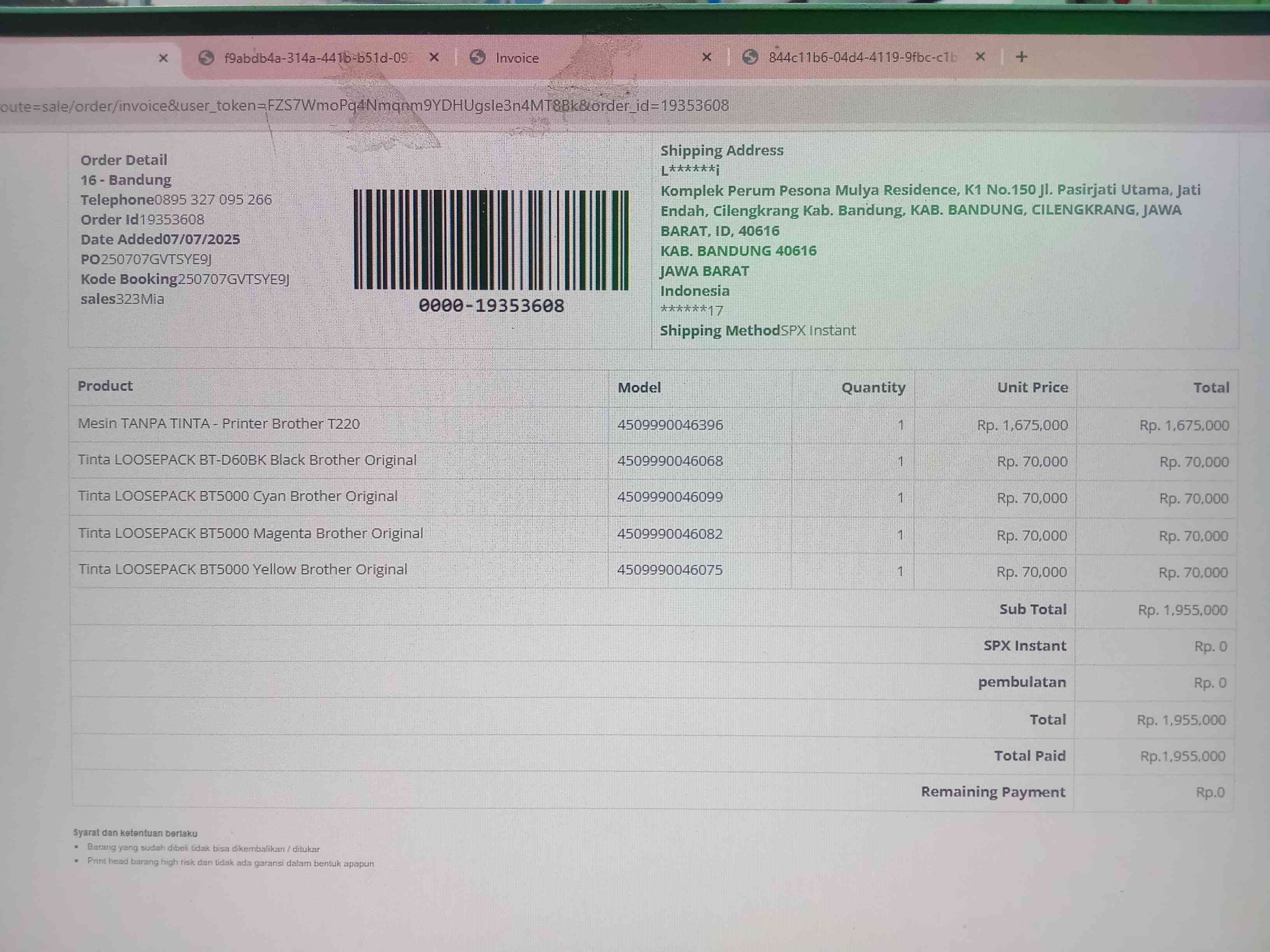Click the Shipping Address heading

[721, 150]
